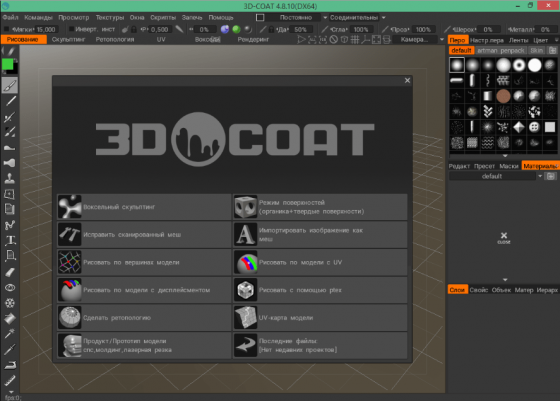This screenshot has width=560, height=401.
Task: Choose 'Исправить сканированный меш' wrench icon
Action: [x=70, y=234]
